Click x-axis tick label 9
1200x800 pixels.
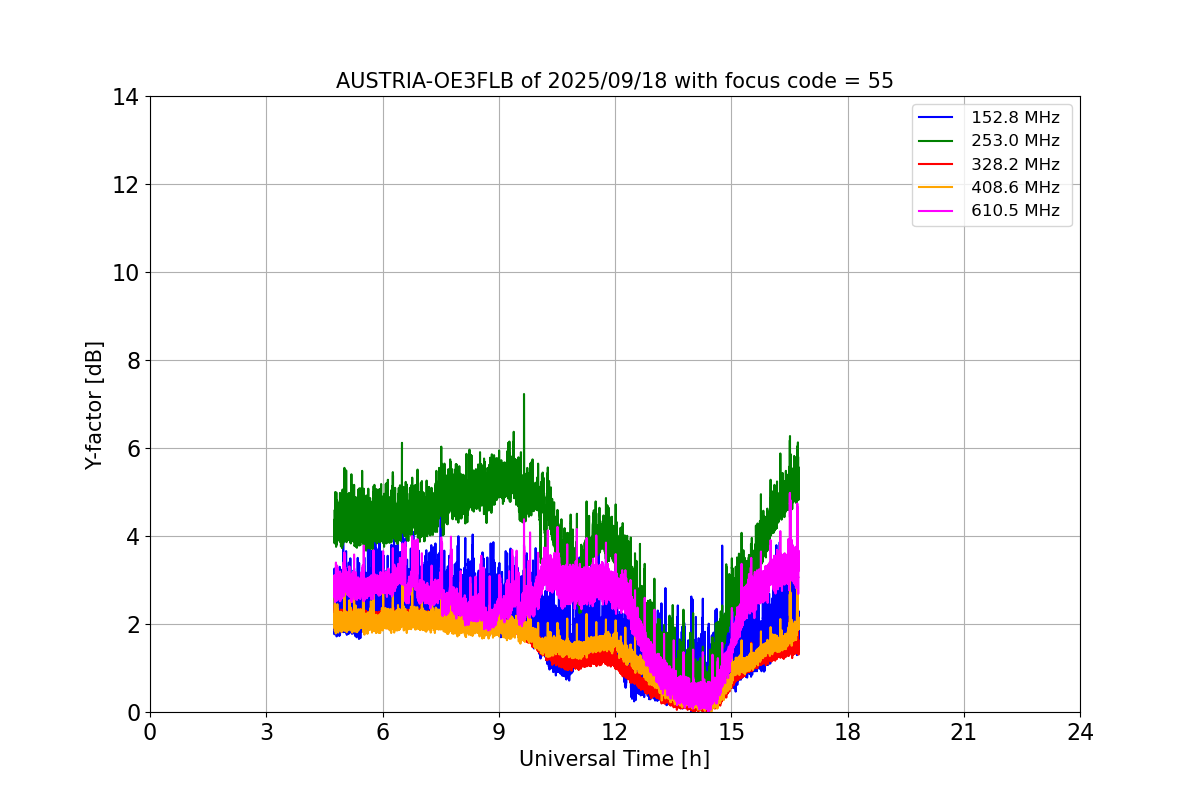[499, 732]
